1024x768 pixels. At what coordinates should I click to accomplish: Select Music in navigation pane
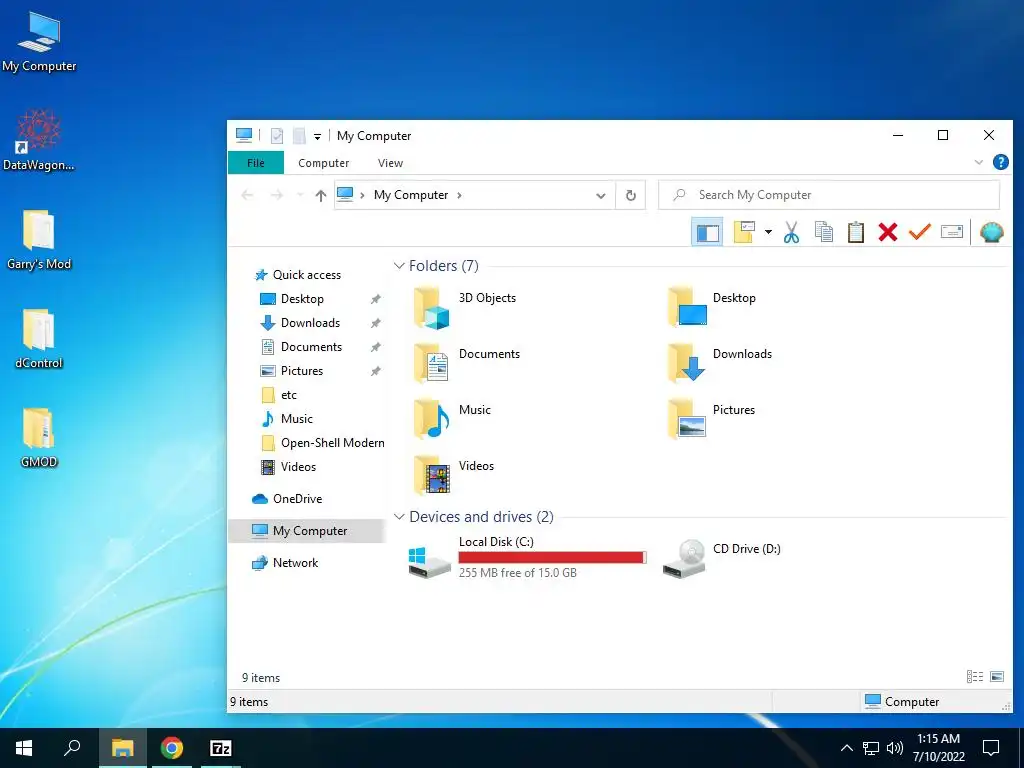point(296,419)
